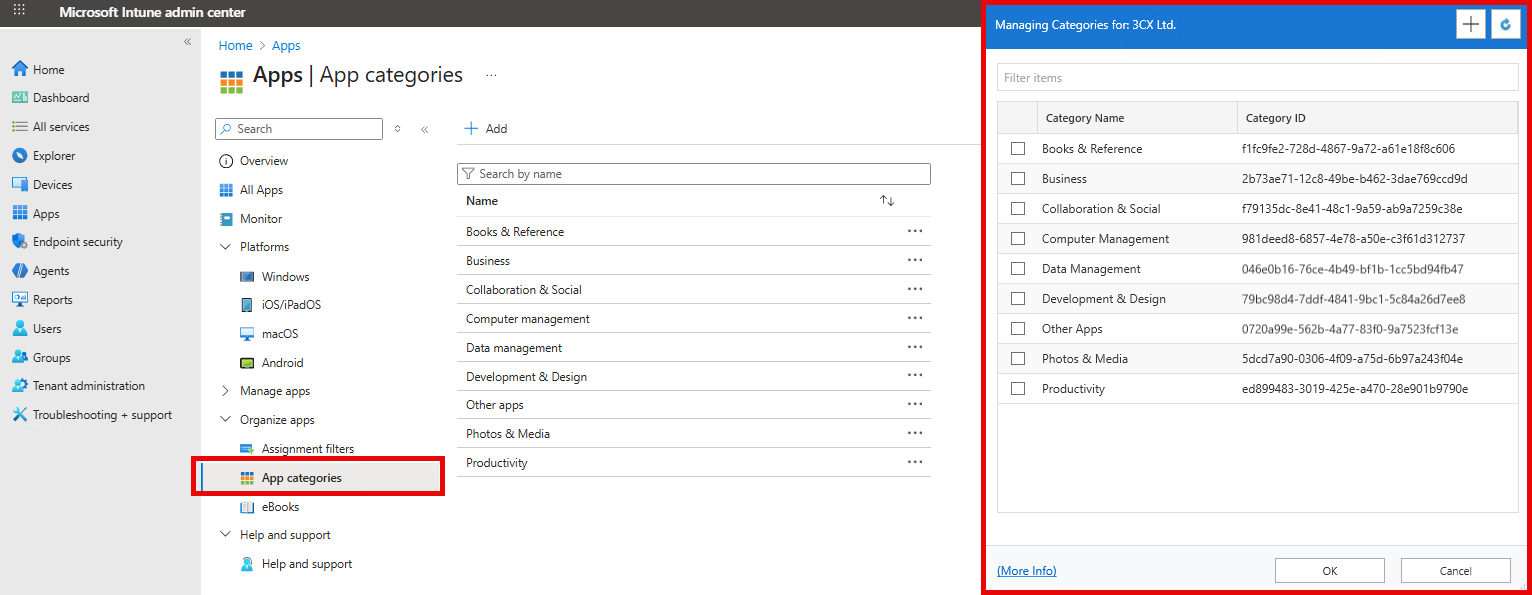Viewport: 1532px width, 595px height.
Task: Check the Business category checkbox
Action: pyautogui.click(x=1018, y=178)
